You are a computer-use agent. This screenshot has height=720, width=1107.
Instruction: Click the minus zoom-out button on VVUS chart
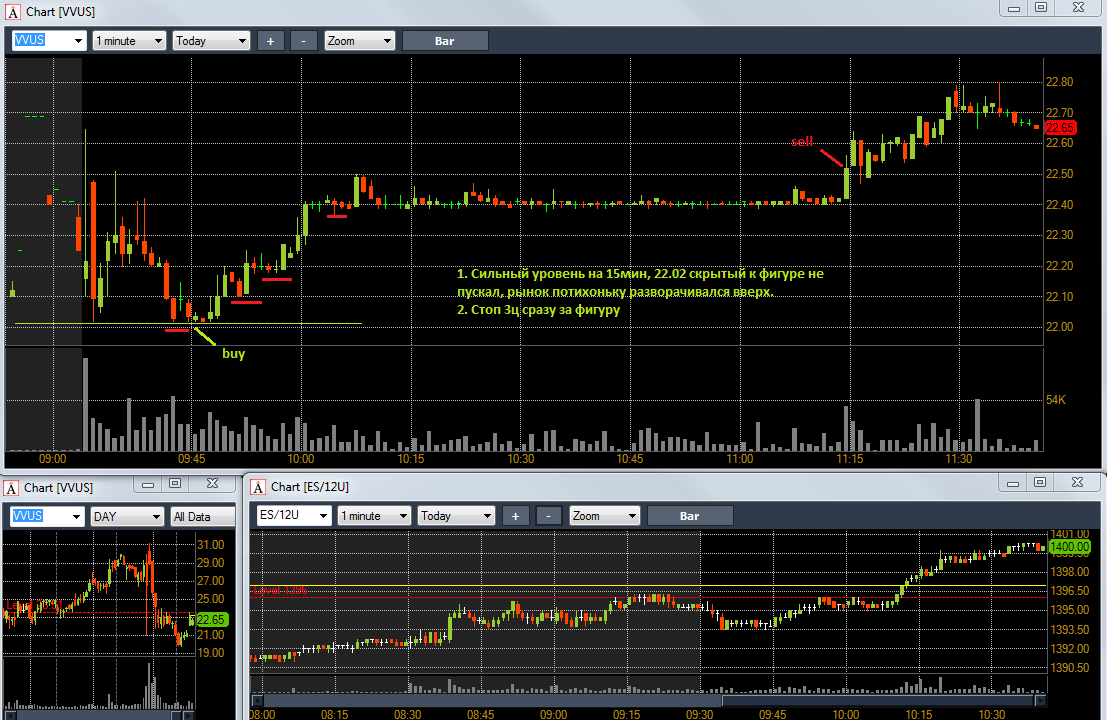[304, 41]
